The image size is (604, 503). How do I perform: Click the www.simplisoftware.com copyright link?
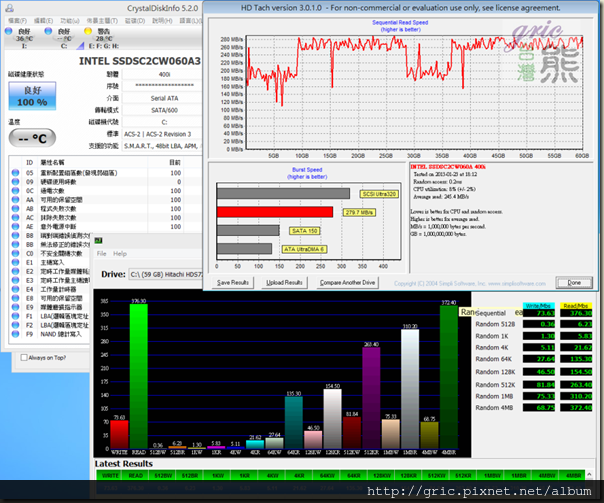tap(517, 283)
